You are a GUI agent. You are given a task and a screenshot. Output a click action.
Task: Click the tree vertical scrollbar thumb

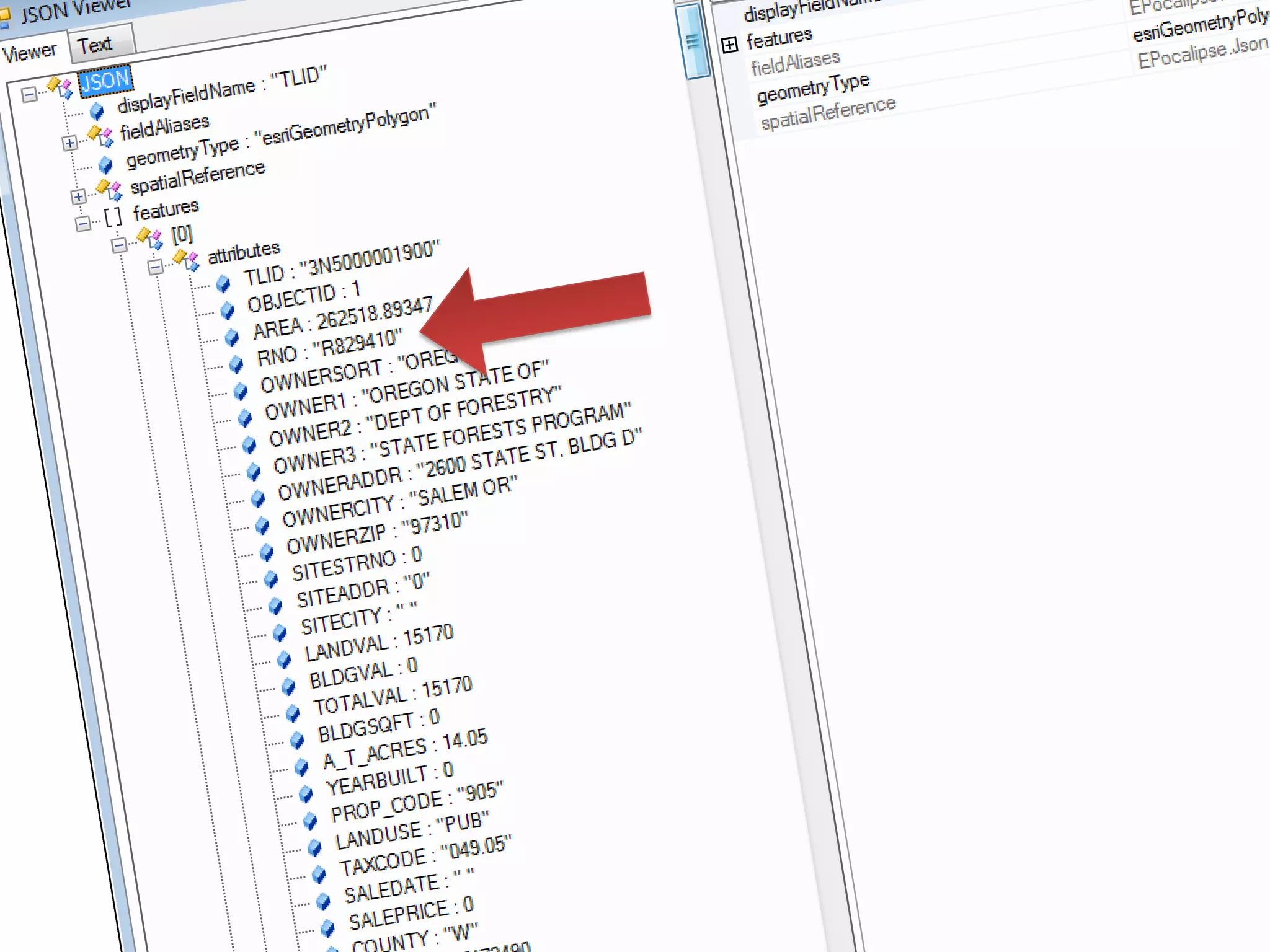pyautogui.click(x=693, y=41)
